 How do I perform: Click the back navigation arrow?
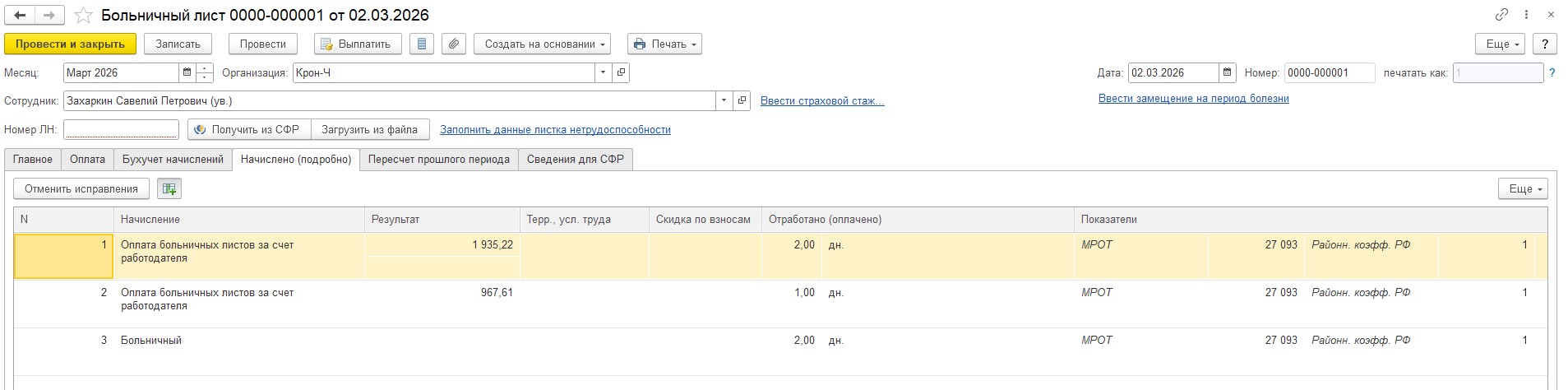(20, 16)
